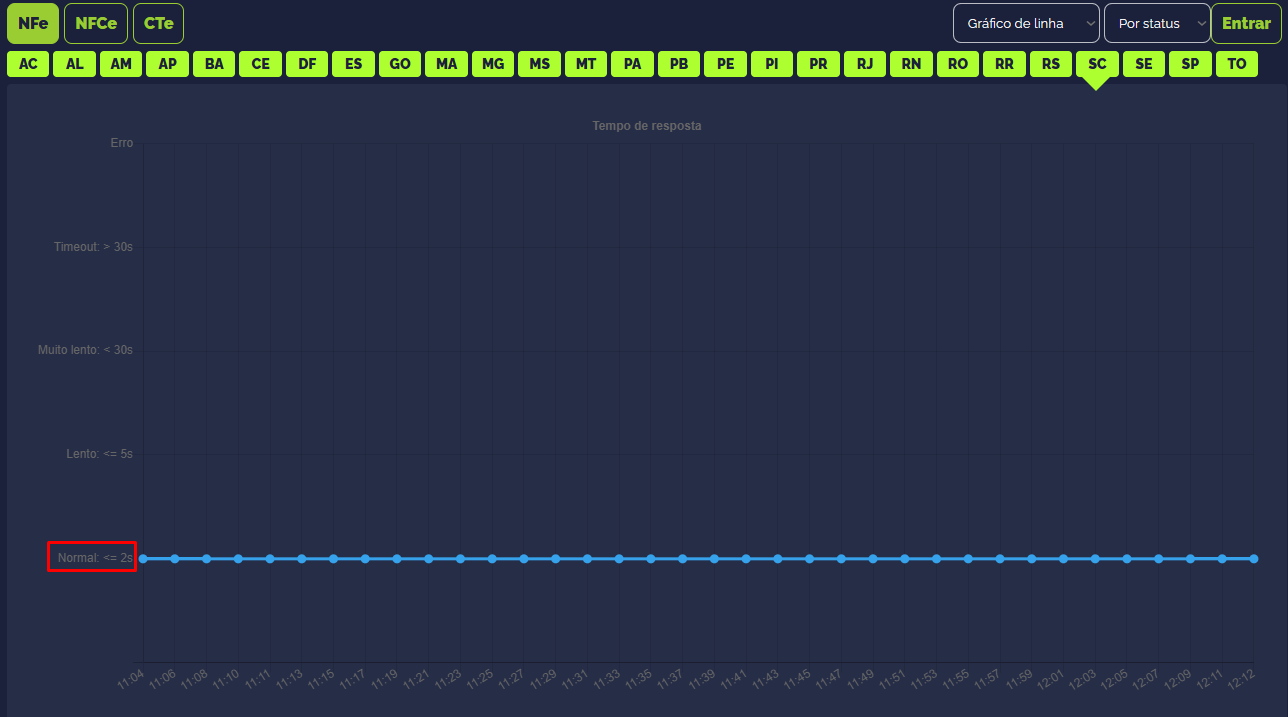Select the NFe document type tab
1288x717 pixels.
pos(33,23)
